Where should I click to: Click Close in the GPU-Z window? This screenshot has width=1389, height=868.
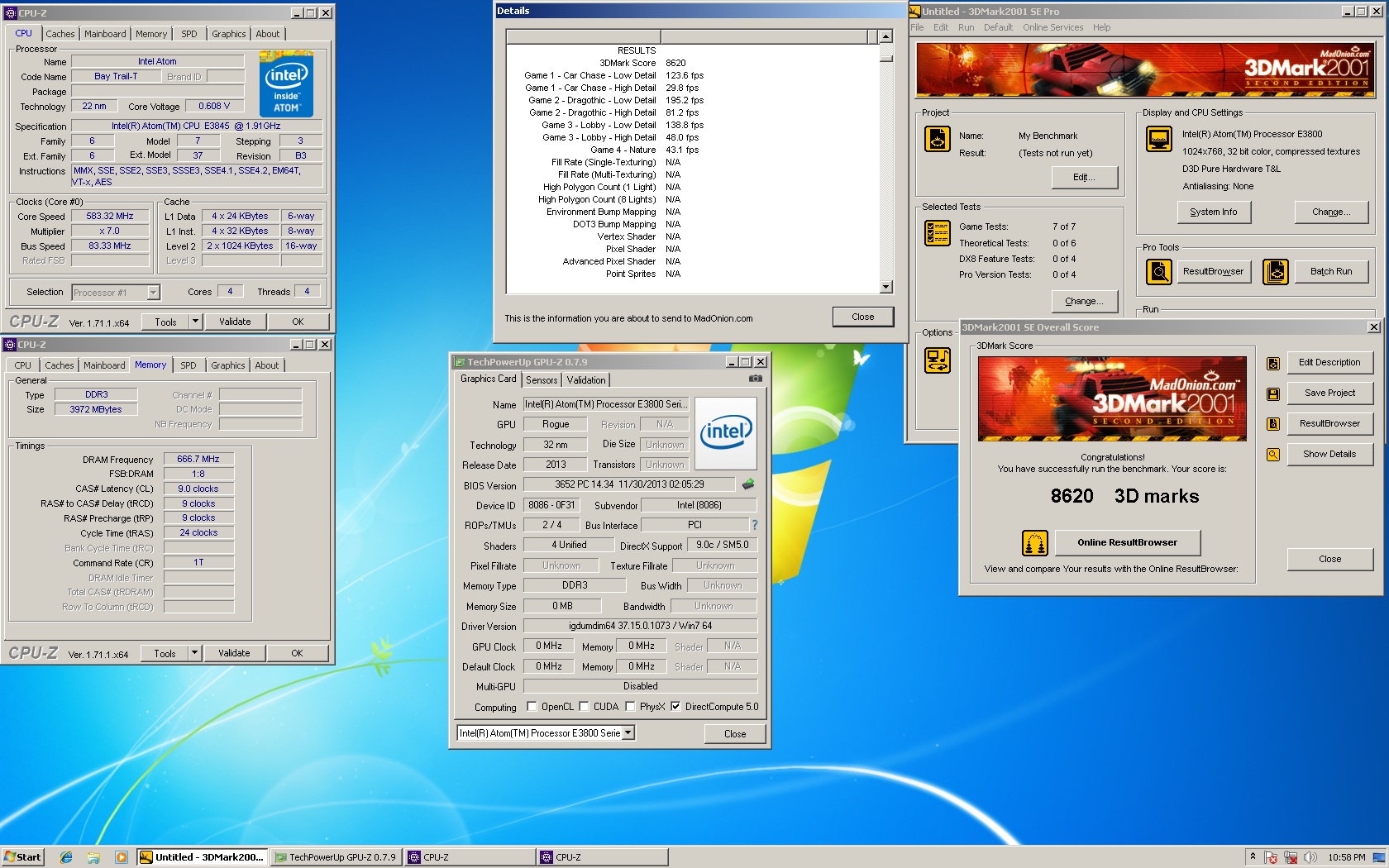tap(735, 734)
